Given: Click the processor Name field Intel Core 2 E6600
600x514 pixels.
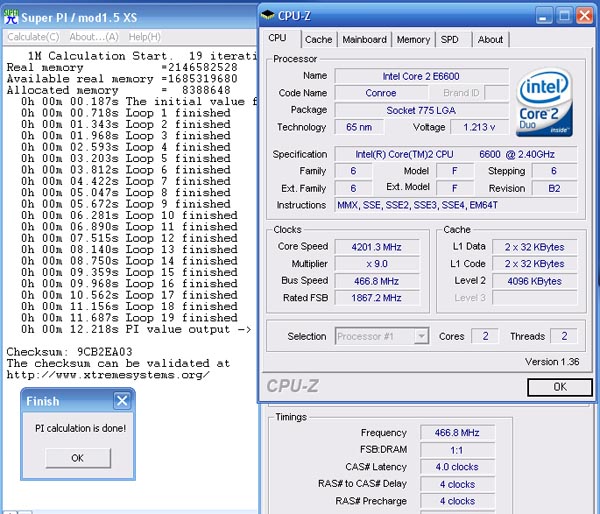Looking at the screenshot, I should [421, 76].
